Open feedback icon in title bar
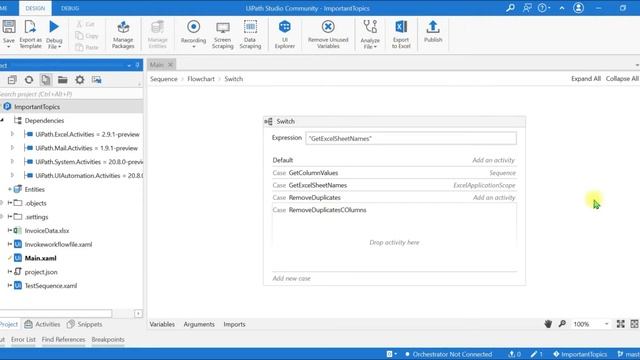Viewport: 640px width, 360px height. (527, 8)
